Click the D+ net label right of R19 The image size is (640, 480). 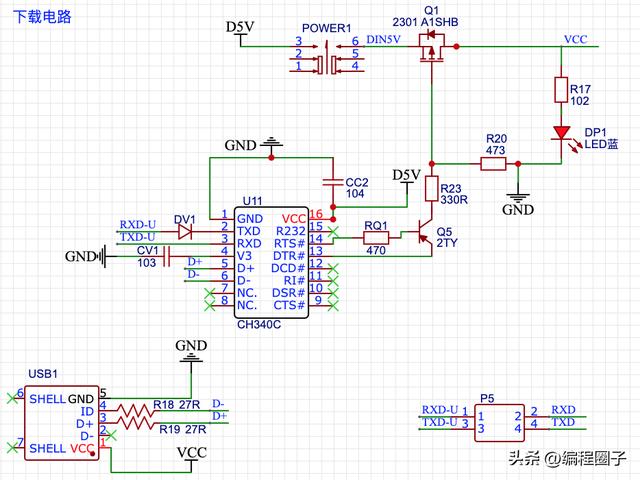pos(219,416)
